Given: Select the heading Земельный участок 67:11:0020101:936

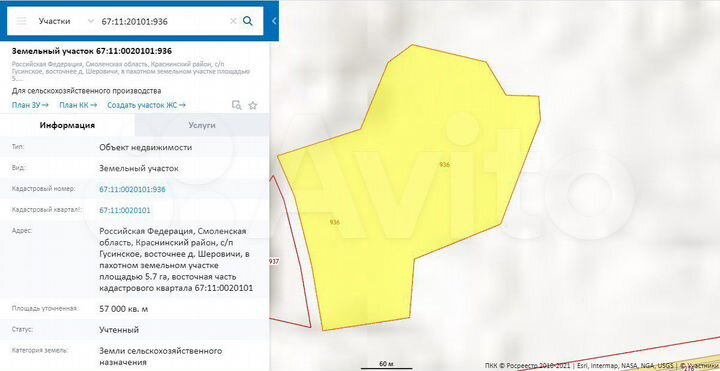Looking at the screenshot, I should coord(92,51).
